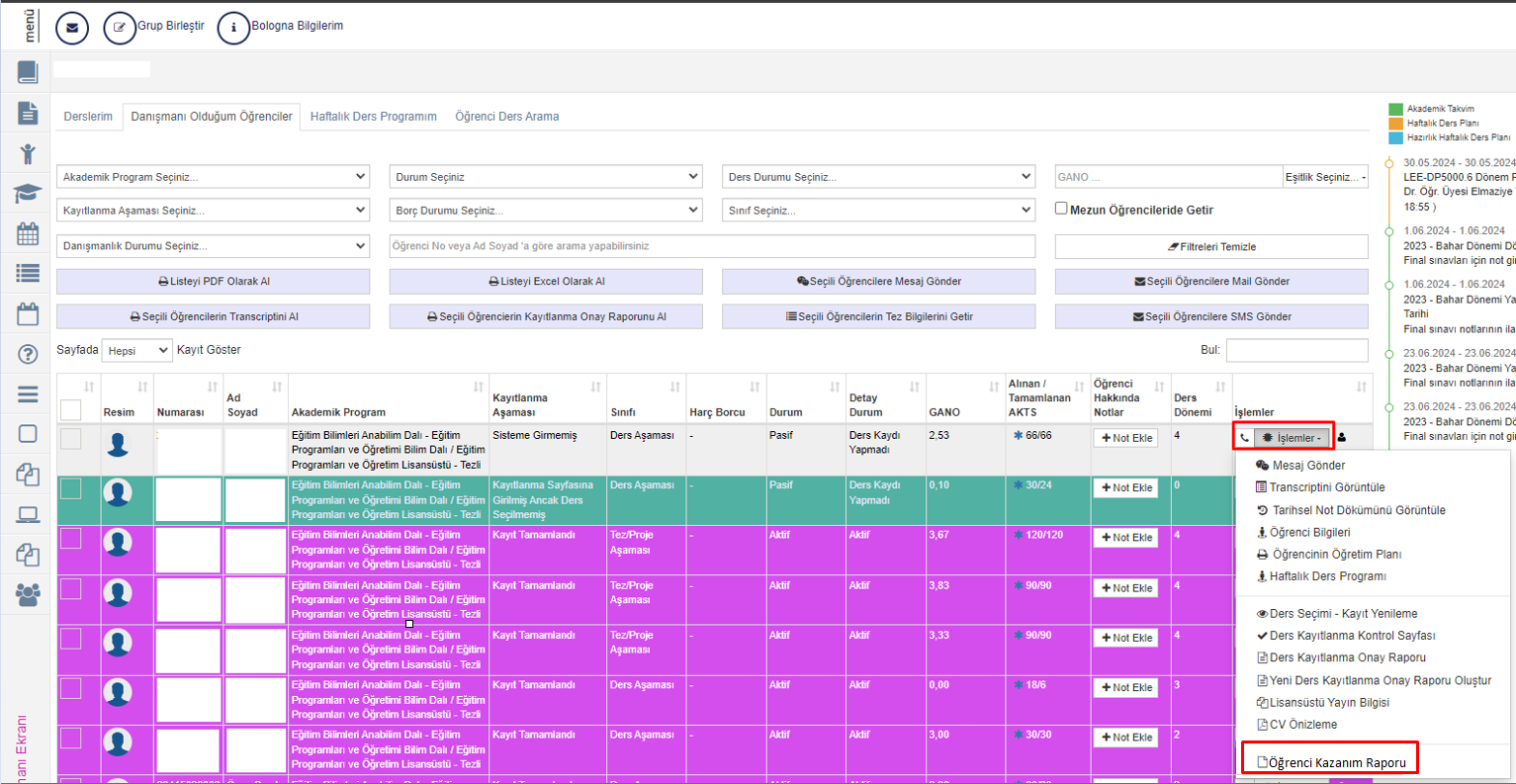Switch to Haftalık Ders Programım tab
This screenshot has height=784, width=1516.
373,117
